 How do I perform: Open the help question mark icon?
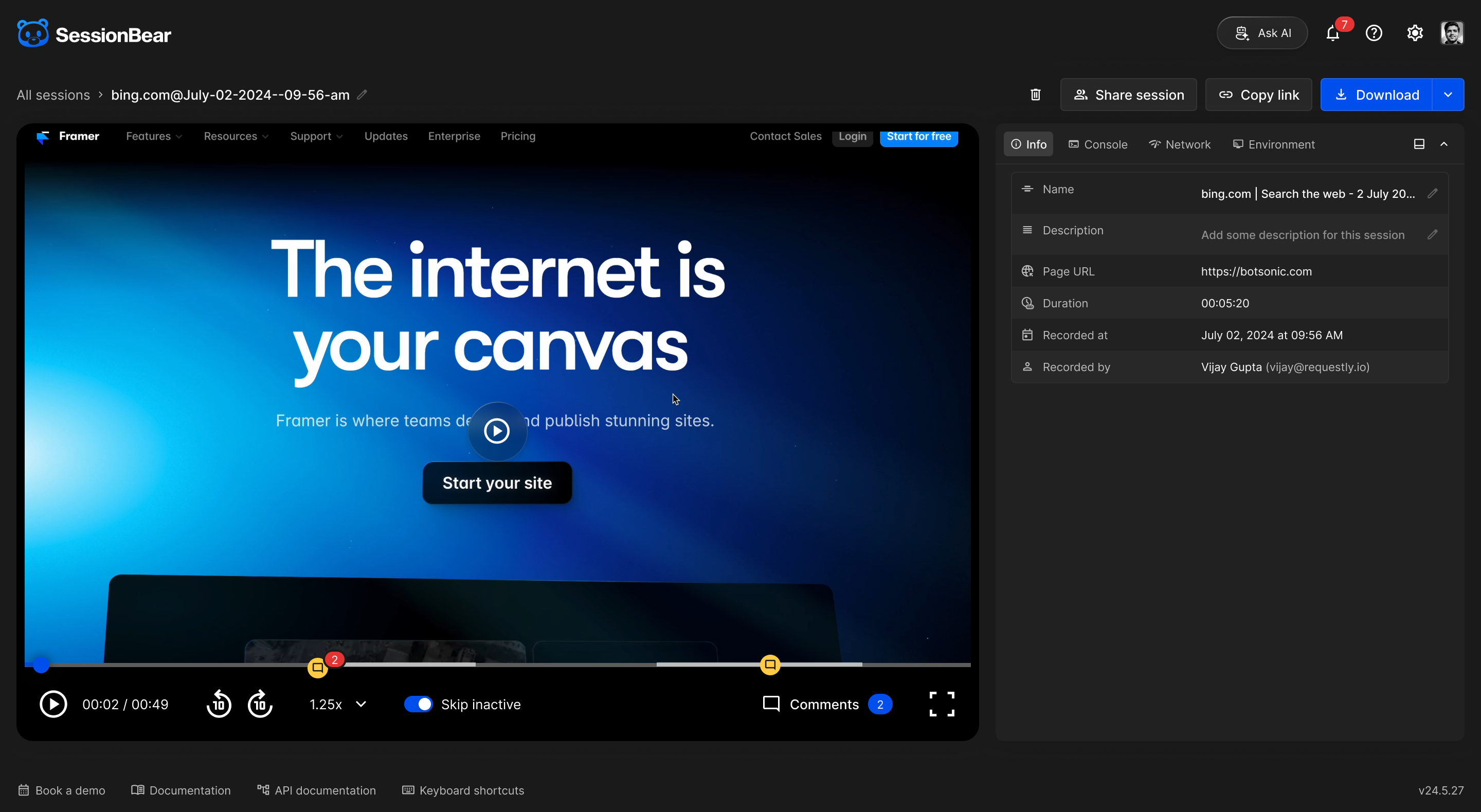(x=1374, y=33)
